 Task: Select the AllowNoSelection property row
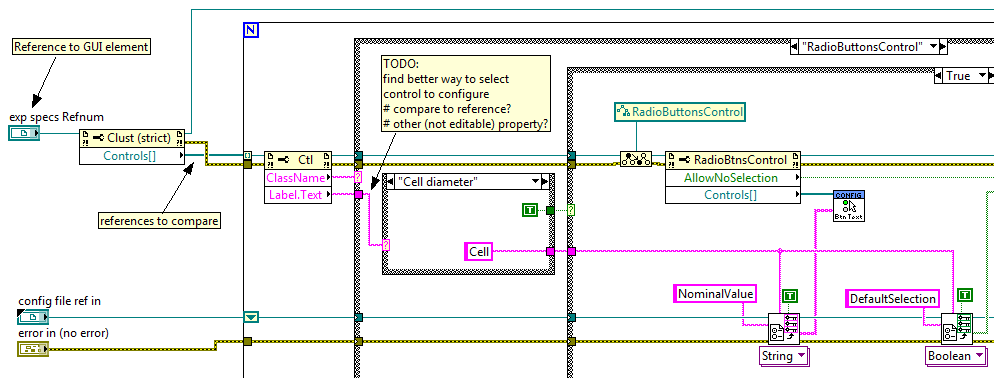[x=733, y=178]
